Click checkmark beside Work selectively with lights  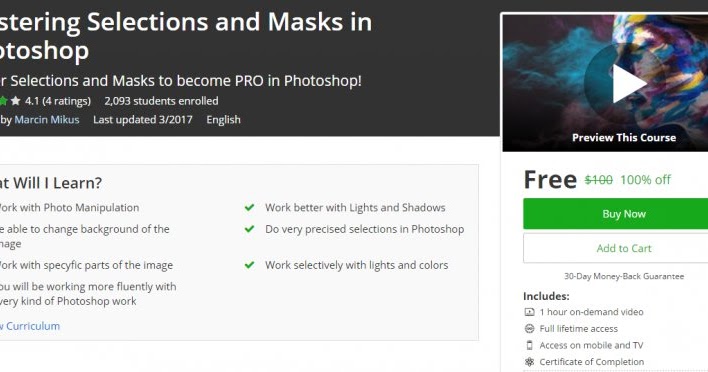coord(249,265)
